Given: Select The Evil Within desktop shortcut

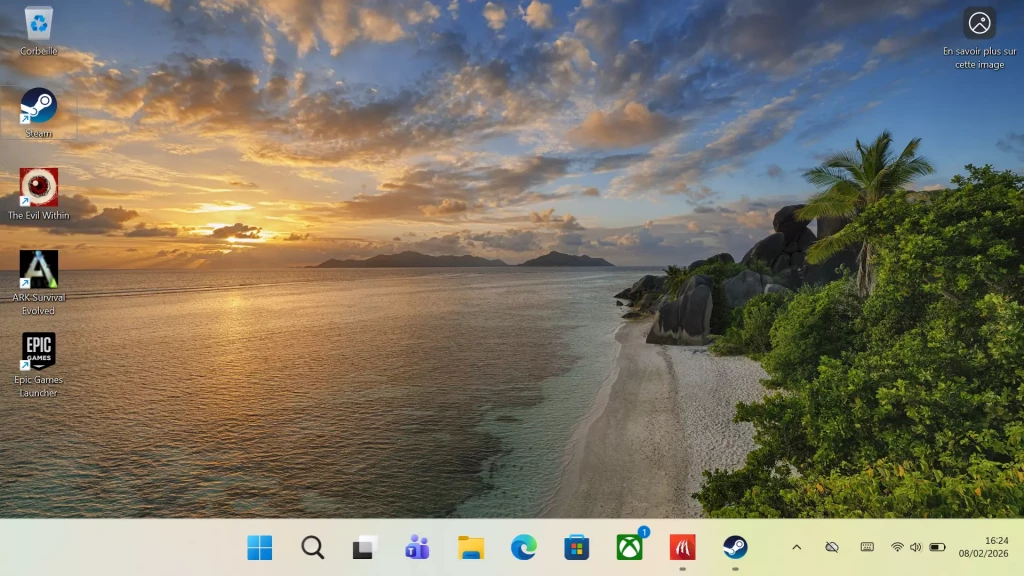Looking at the screenshot, I should coord(39,188).
